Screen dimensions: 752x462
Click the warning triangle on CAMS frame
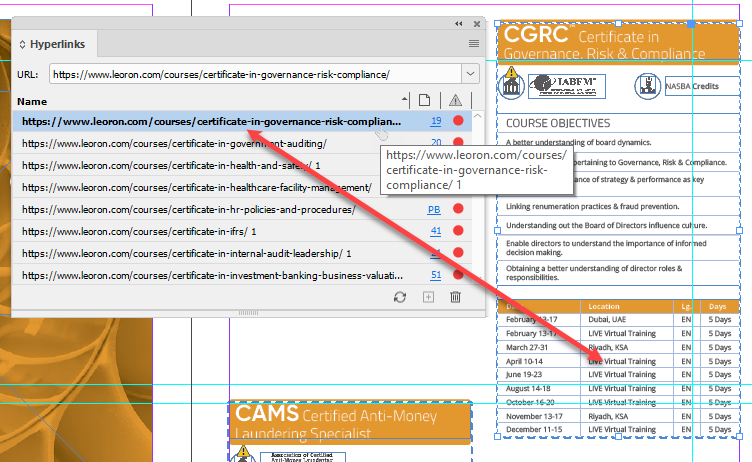tap(243, 451)
